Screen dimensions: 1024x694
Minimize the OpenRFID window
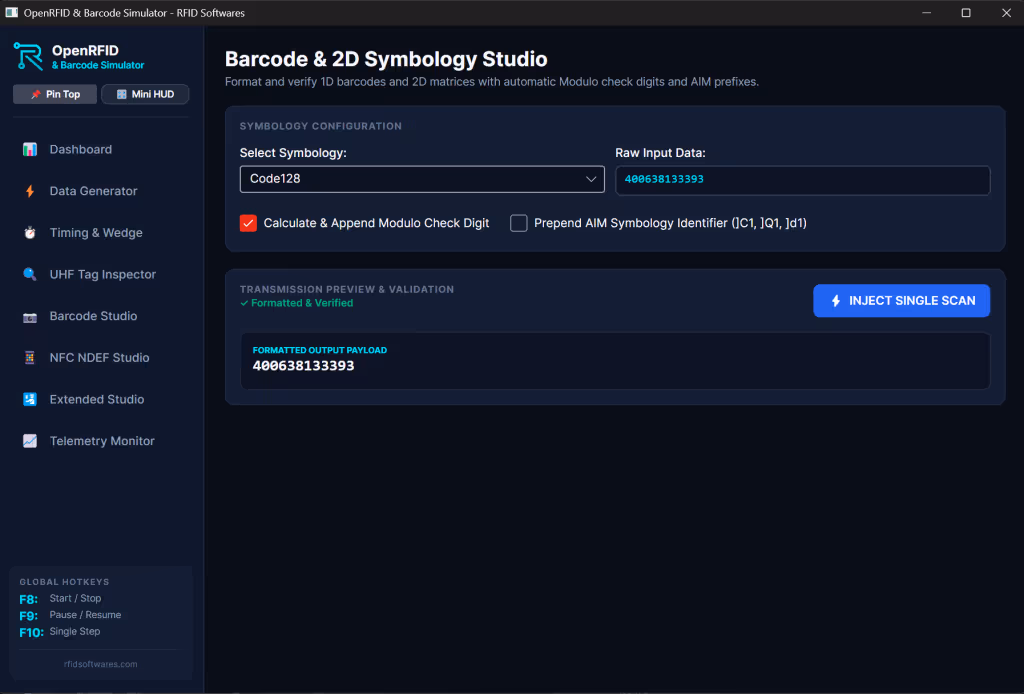pos(926,12)
